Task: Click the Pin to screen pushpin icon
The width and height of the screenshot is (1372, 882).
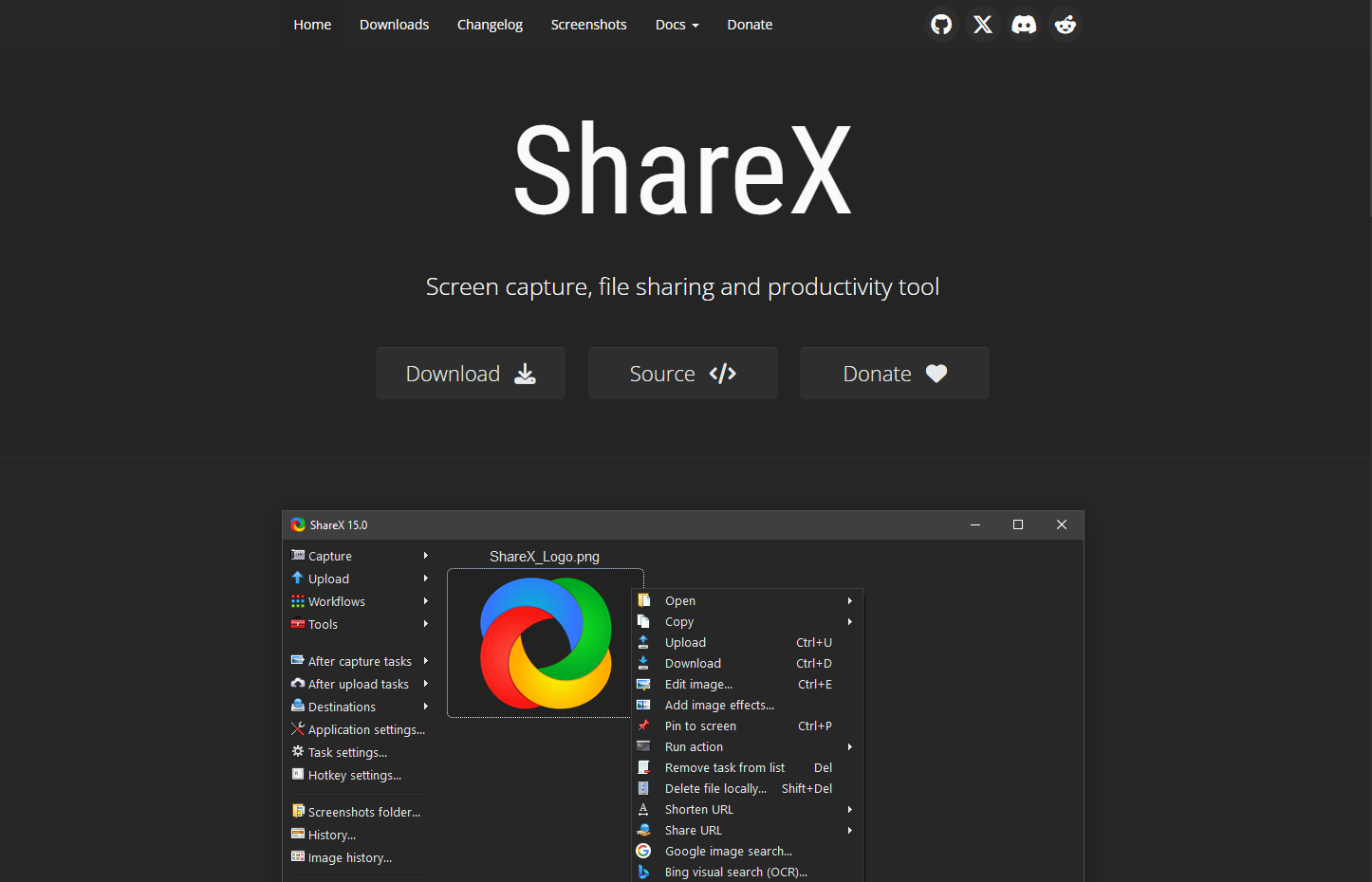Action: (x=643, y=726)
